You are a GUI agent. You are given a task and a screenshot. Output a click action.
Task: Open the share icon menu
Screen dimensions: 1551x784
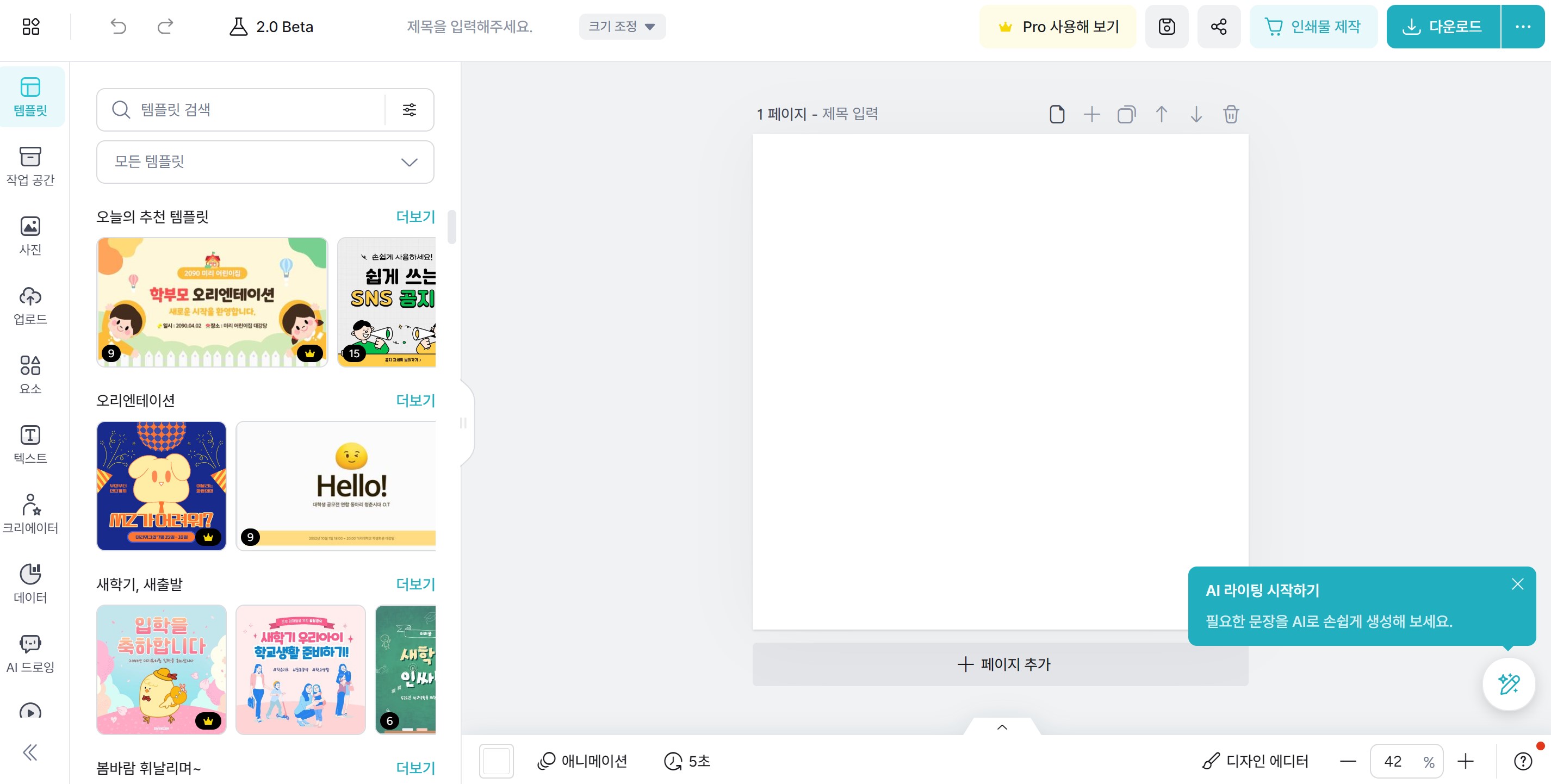1219,27
